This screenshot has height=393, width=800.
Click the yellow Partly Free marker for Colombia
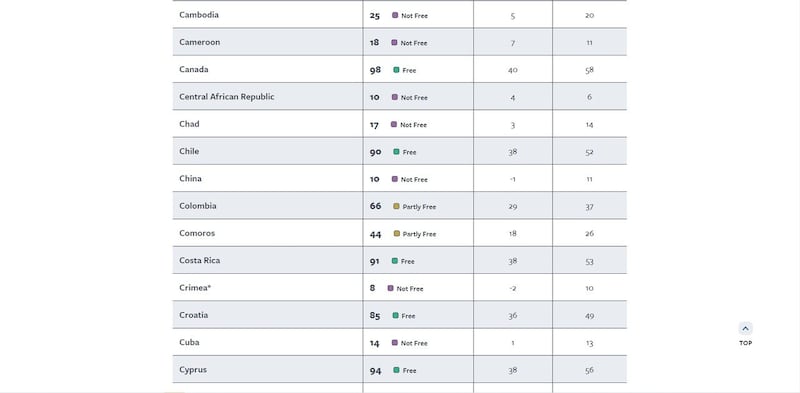pos(396,206)
